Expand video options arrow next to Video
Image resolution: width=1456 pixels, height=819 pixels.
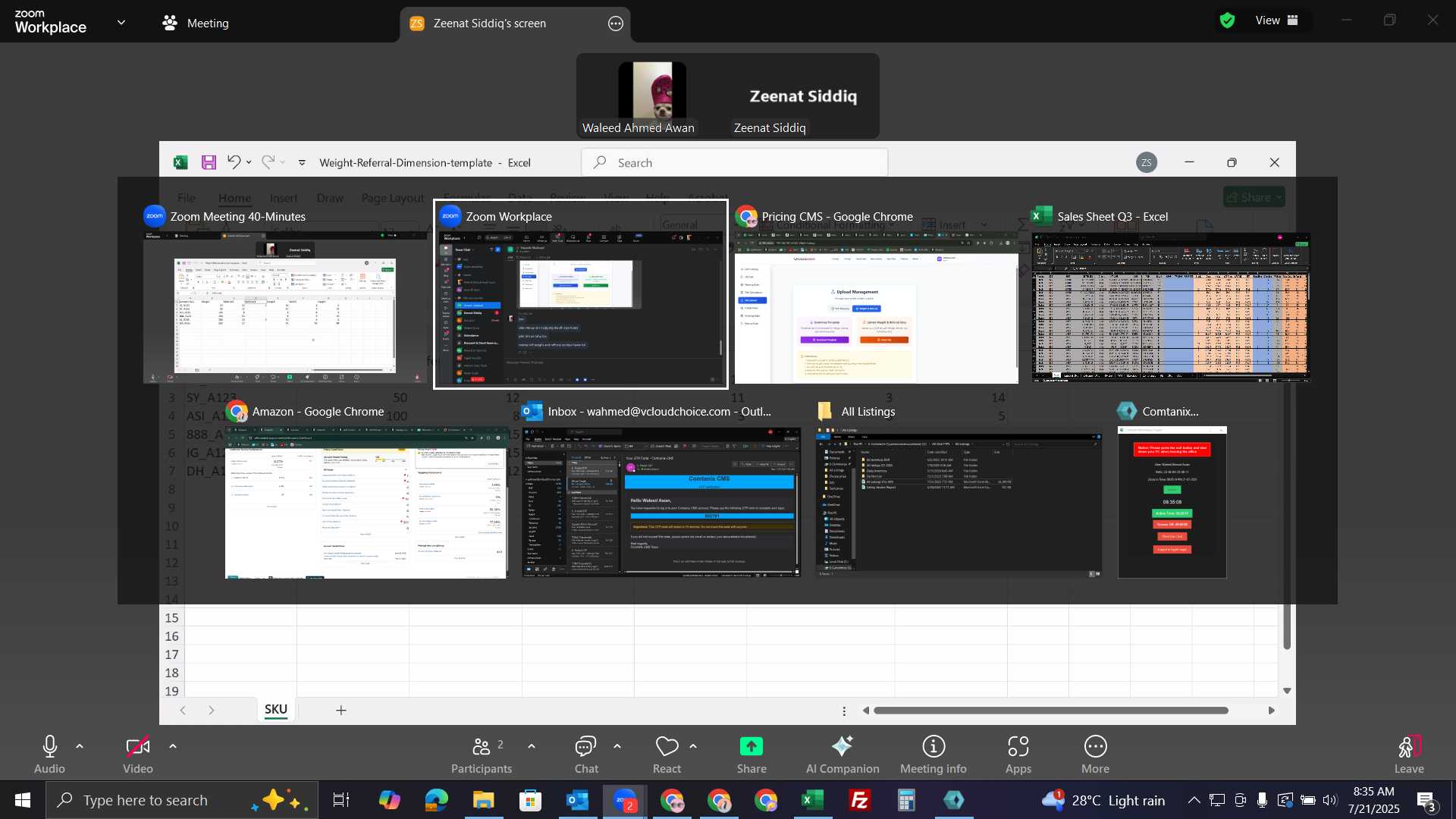click(x=173, y=747)
